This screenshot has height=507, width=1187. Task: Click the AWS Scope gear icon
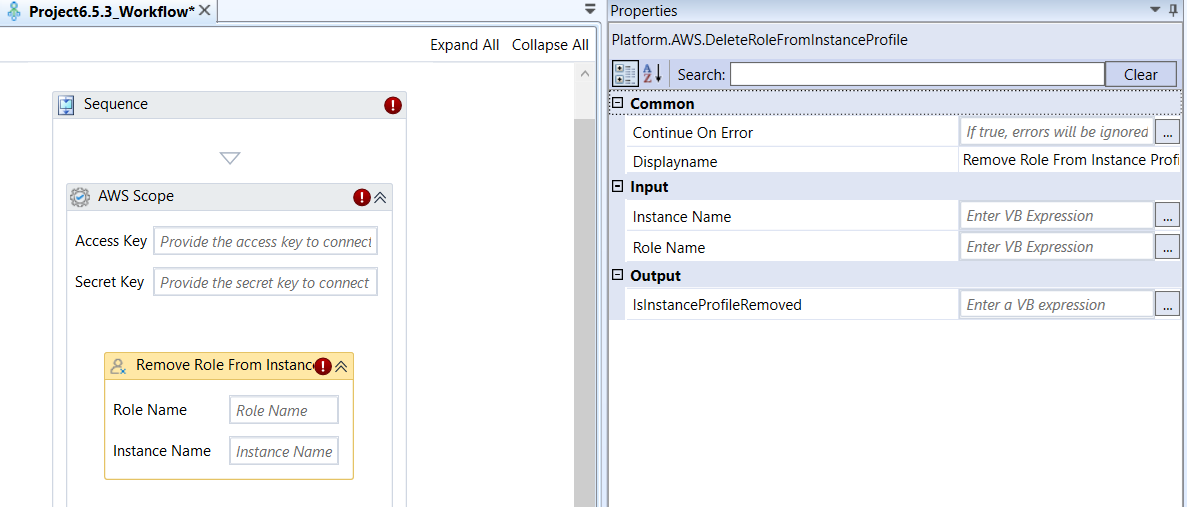(80, 197)
